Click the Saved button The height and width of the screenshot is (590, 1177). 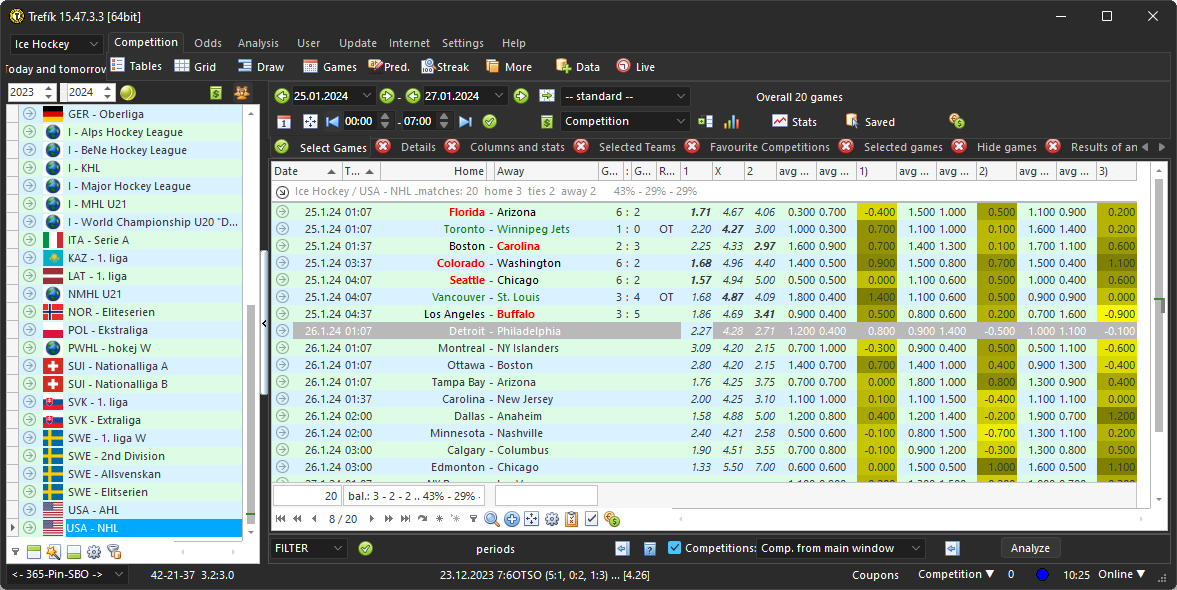pyautogui.click(x=870, y=122)
